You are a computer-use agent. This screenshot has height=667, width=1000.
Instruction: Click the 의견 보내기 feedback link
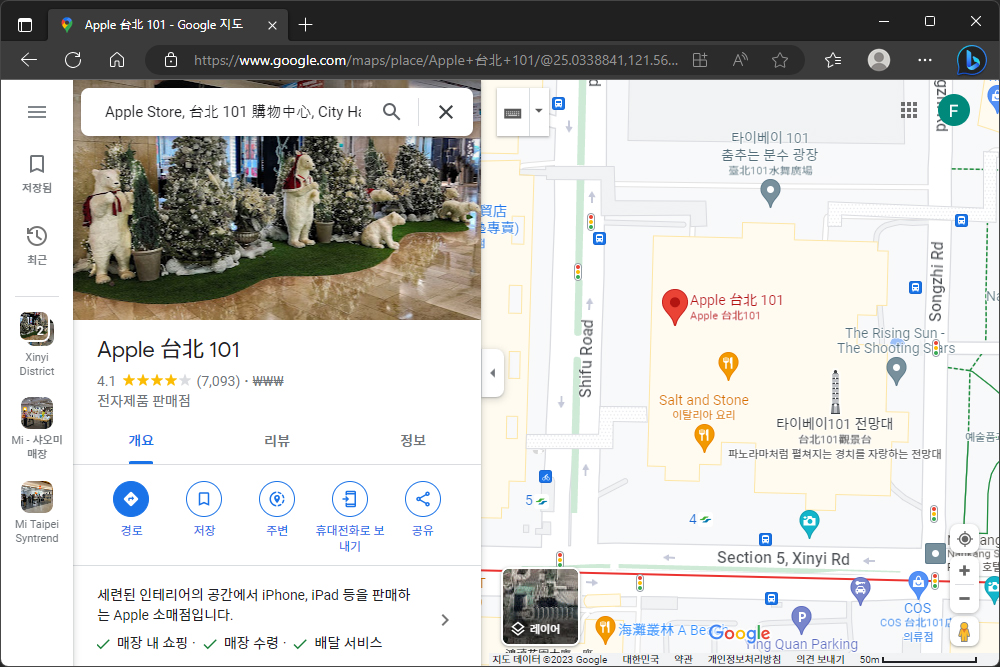pyautogui.click(x=820, y=659)
